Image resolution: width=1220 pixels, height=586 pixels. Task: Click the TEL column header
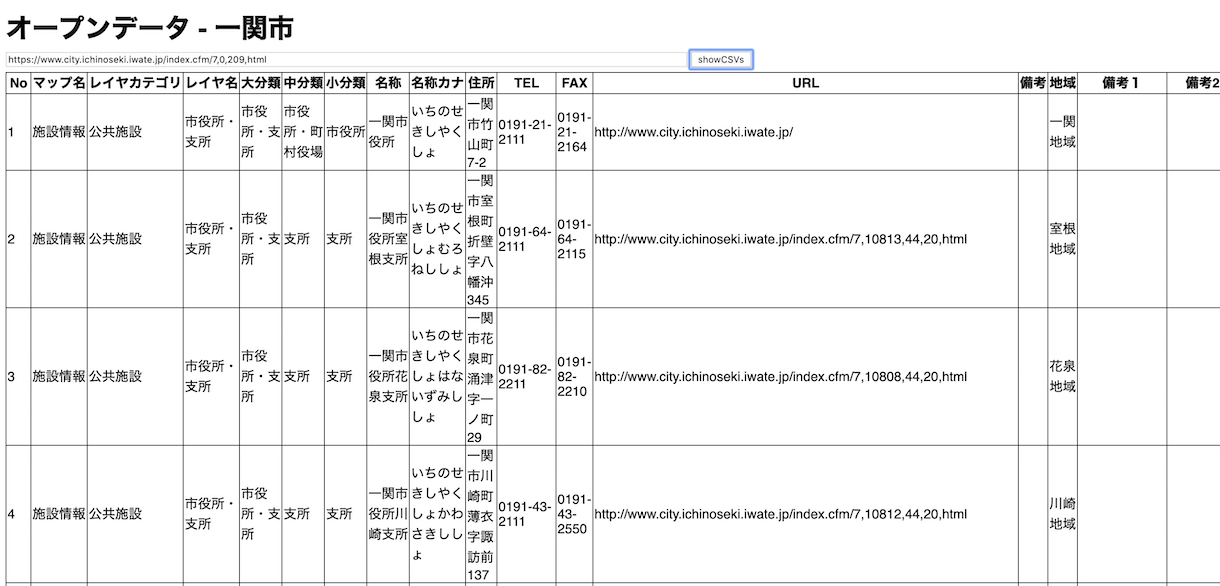(526, 83)
